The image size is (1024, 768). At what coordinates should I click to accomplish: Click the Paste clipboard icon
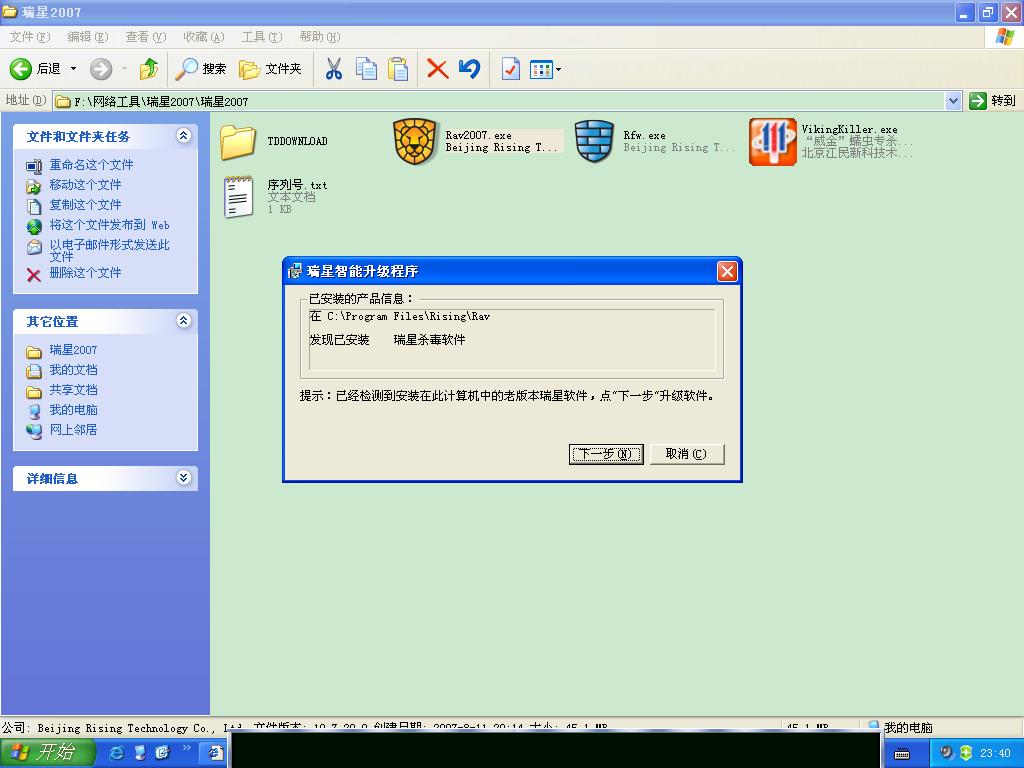pyautogui.click(x=398, y=69)
